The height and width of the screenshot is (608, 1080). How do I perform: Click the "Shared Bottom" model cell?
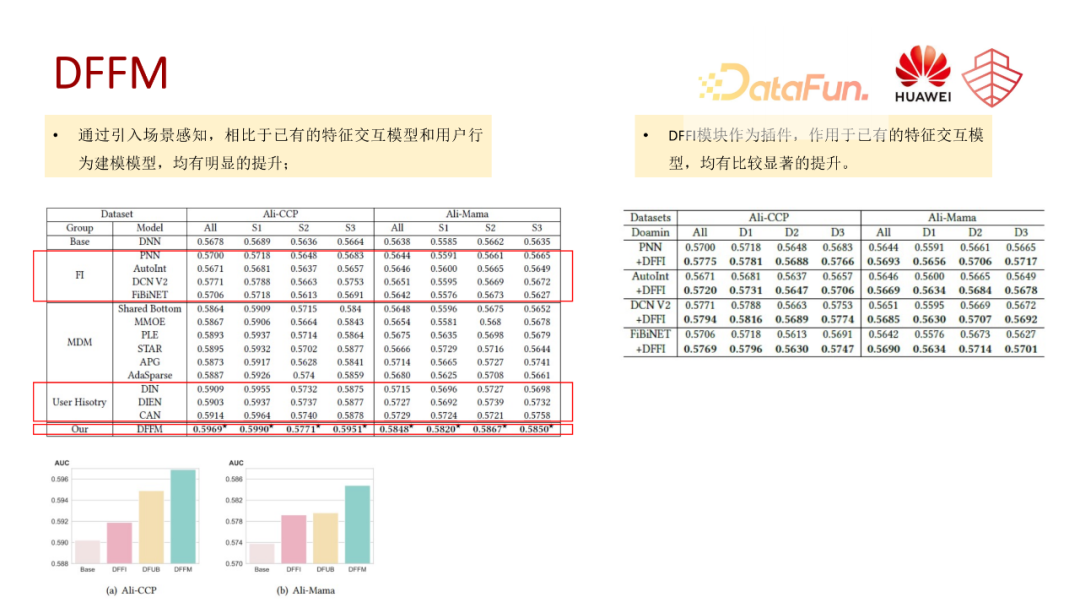pyautogui.click(x=149, y=309)
